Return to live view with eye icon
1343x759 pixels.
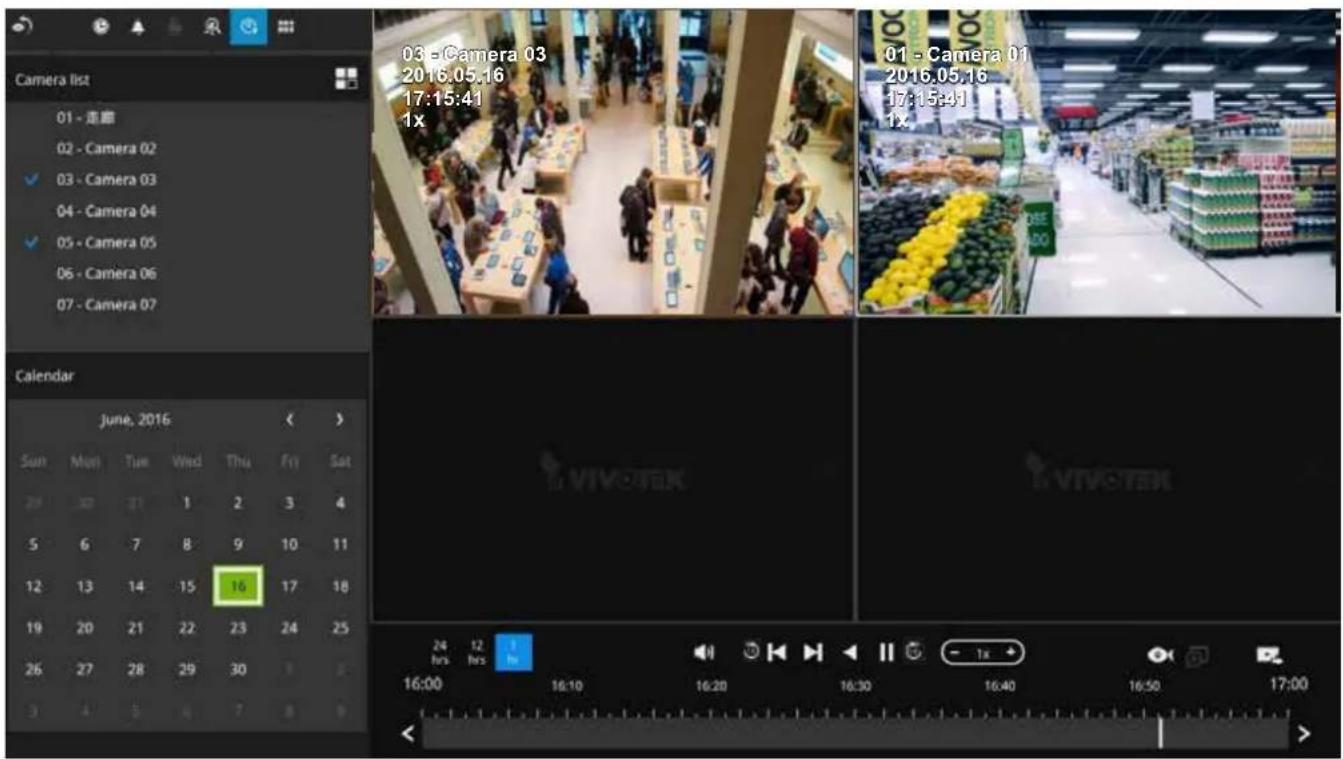click(x=23, y=28)
